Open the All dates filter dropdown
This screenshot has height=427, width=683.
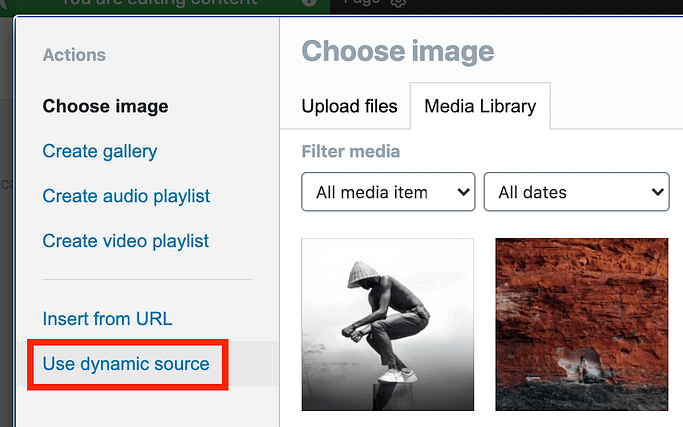(x=576, y=192)
